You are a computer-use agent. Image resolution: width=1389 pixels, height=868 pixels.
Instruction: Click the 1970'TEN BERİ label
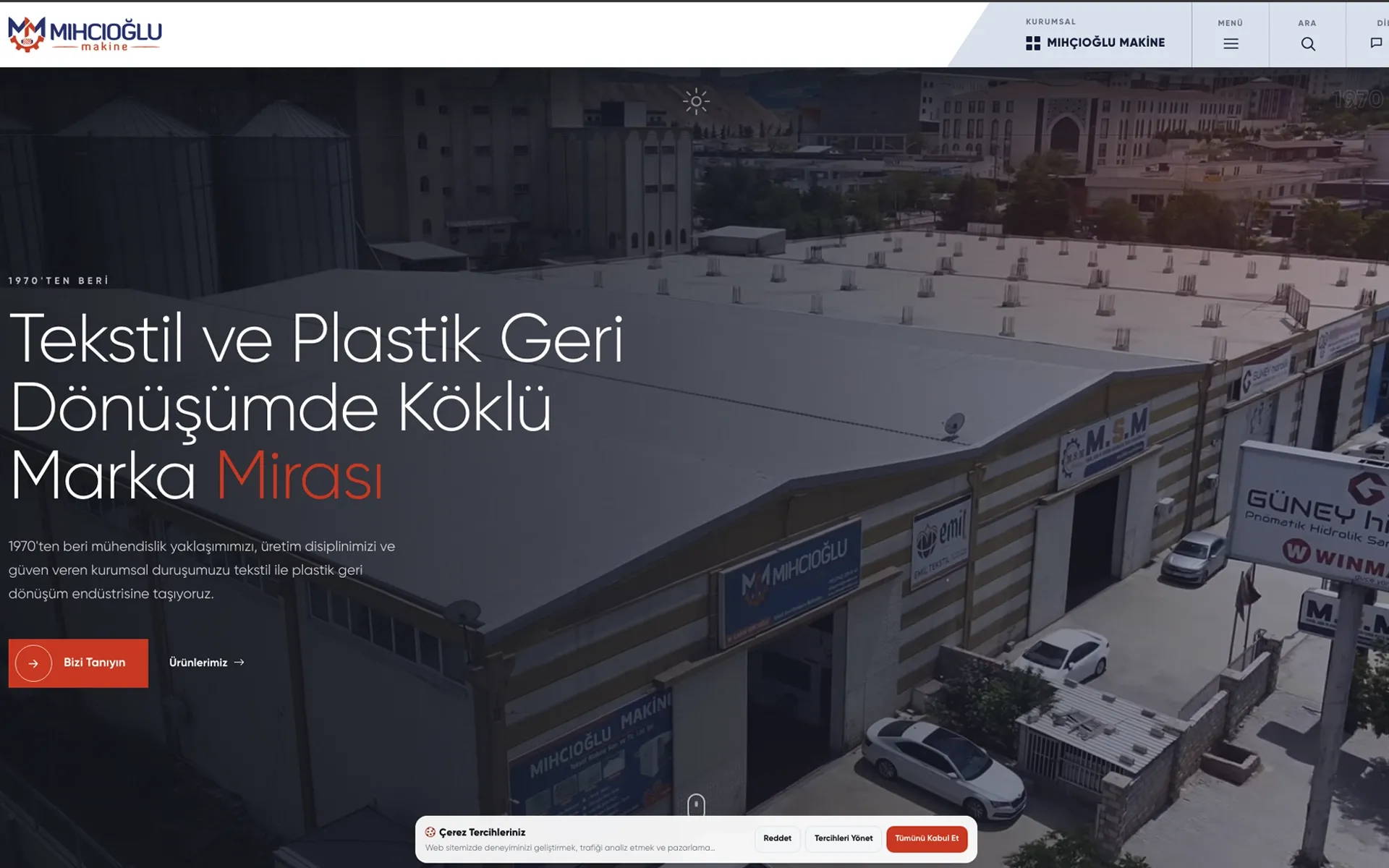[59, 281]
